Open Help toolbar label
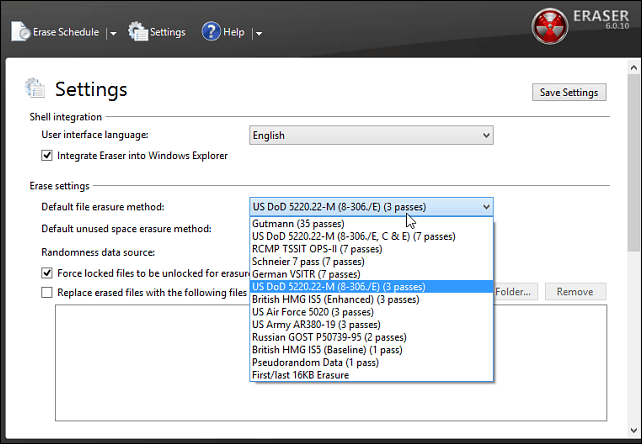 click(x=234, y=32)
